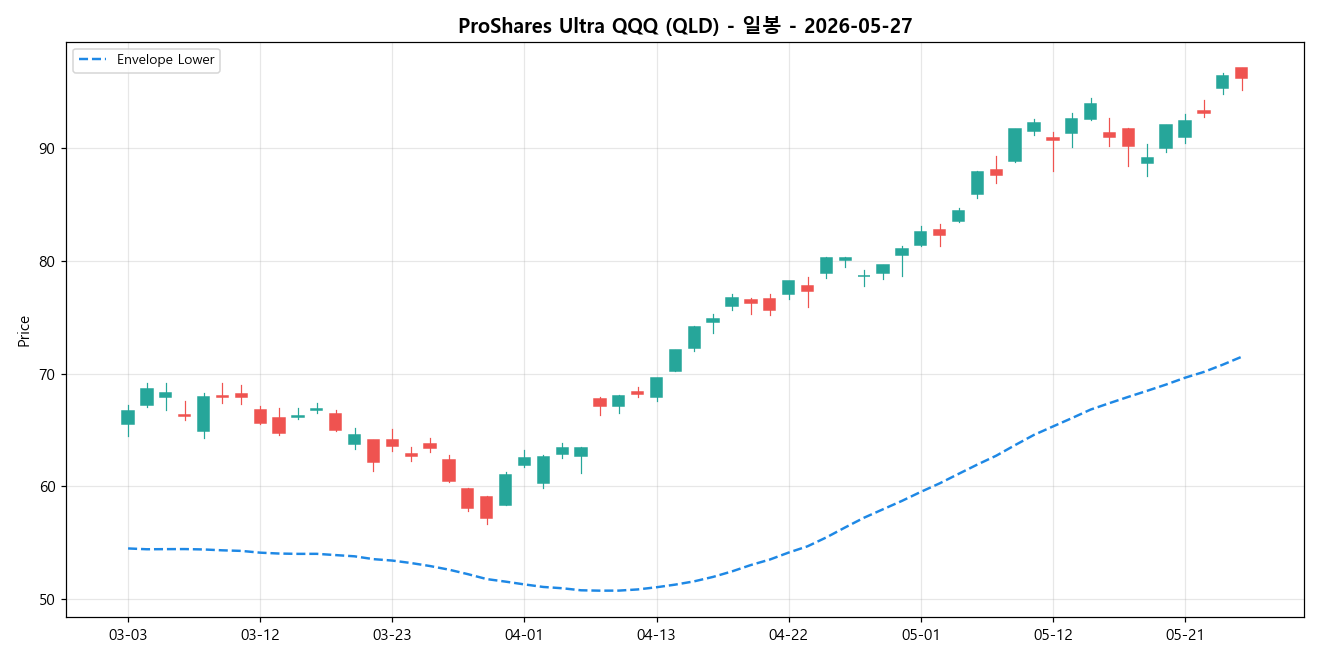
Task: Click the Price y-axis label
Action: click(24, 331)
